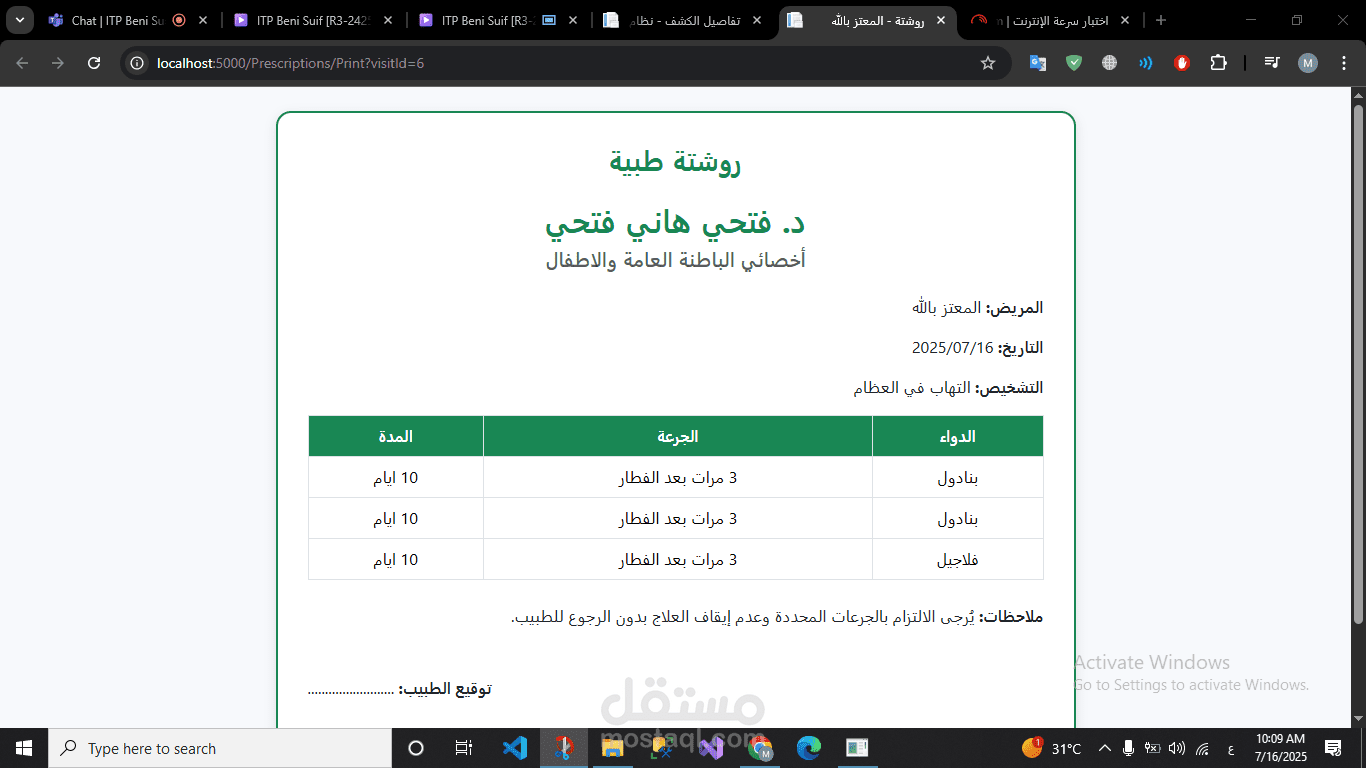Open Task View on the taskbar
This screenshot has width=1366, height=768.
click(464, 748)
